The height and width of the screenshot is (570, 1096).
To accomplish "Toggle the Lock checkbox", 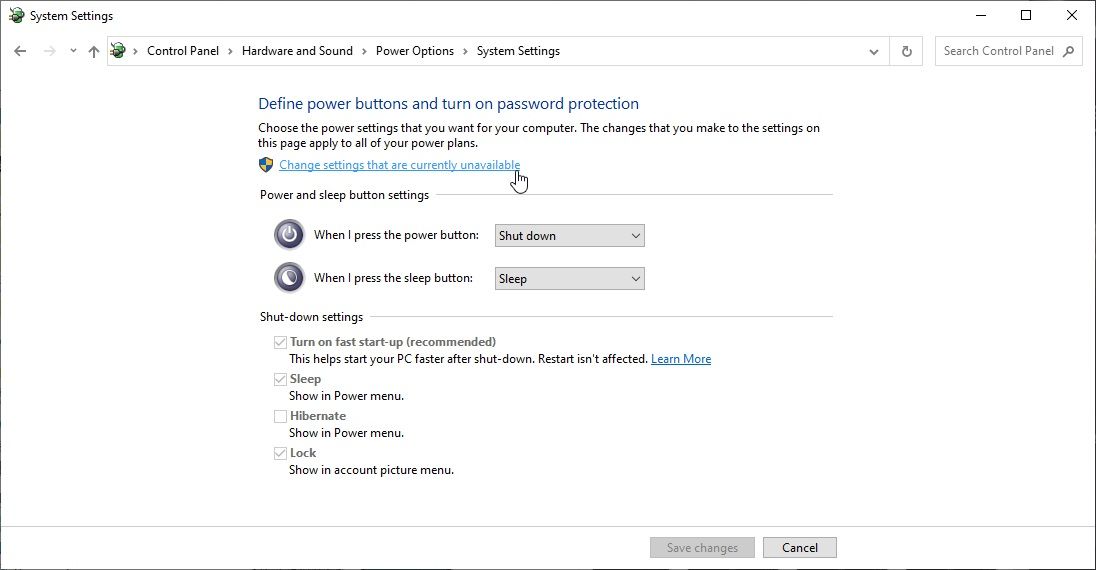I will [280, 453].
